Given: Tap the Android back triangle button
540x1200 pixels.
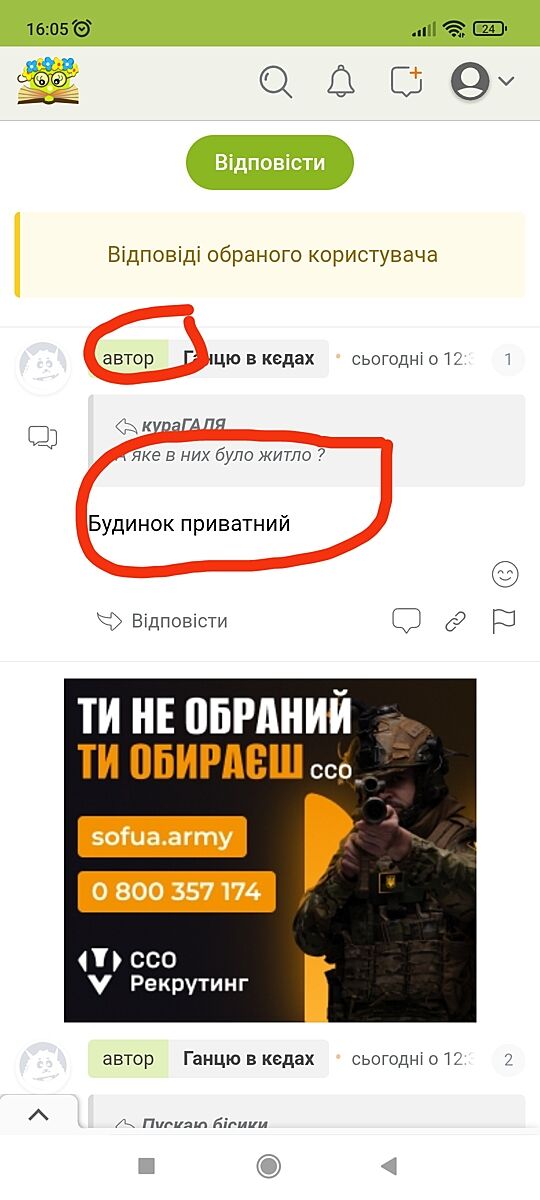Looking at the screenshot, I should click(x=389, y=1165).
